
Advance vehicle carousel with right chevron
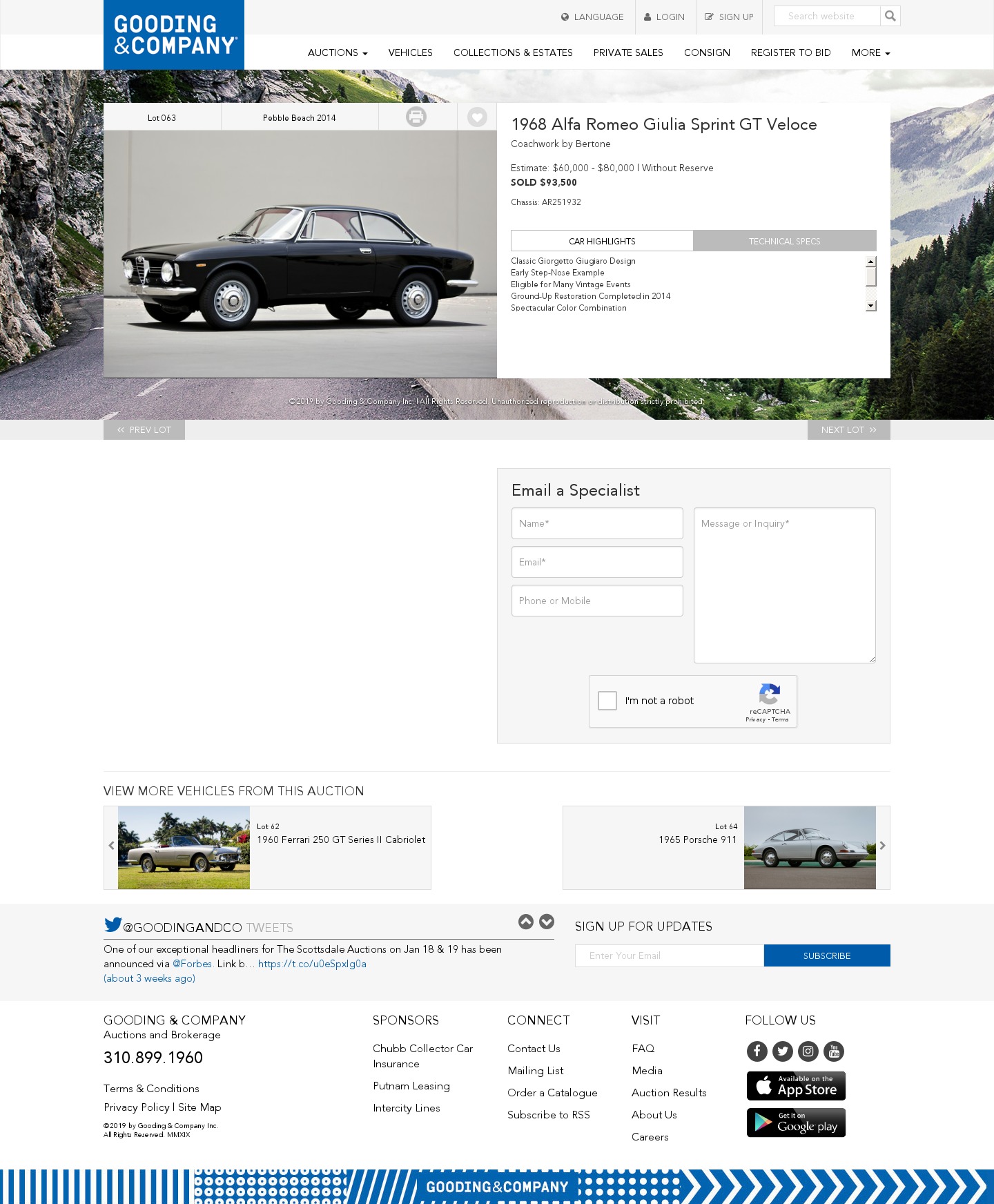coord(882,846)
